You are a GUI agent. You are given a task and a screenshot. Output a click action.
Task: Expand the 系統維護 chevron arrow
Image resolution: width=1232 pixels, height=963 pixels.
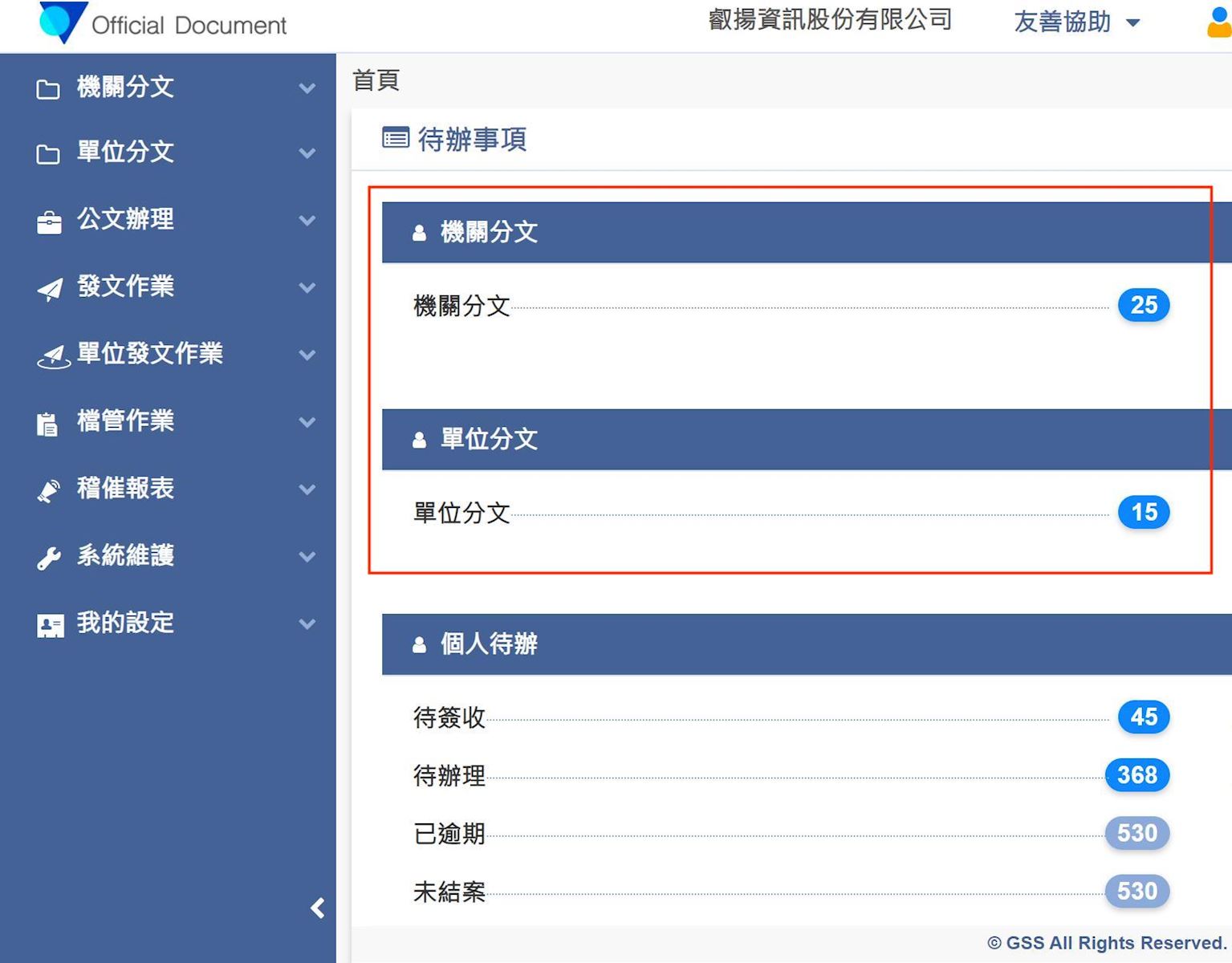coord(307,556)
